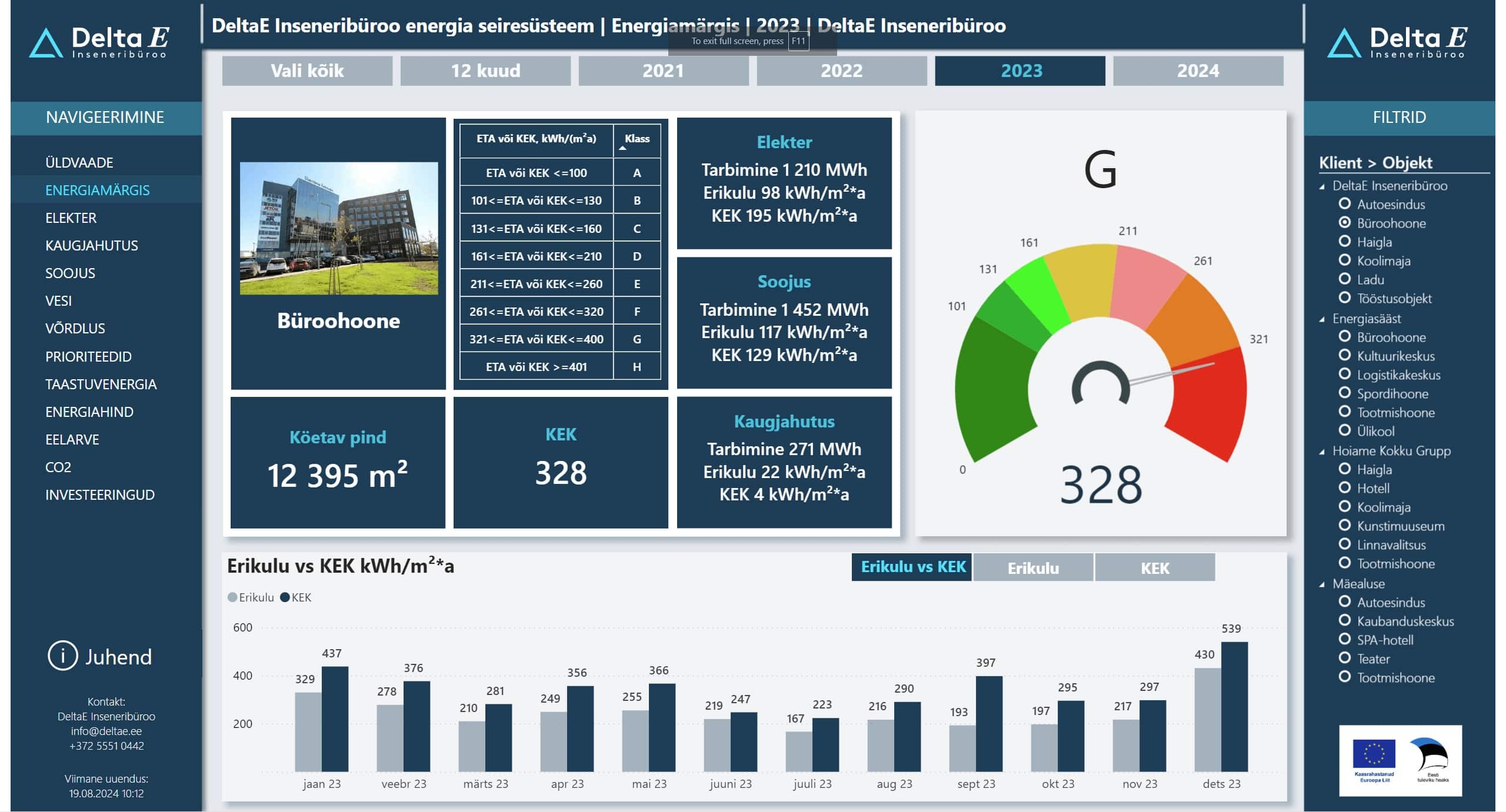Switch to the Erikulu chart tab
The height and width of the screenshot is (812, 1506).
tap(1033, 568)
